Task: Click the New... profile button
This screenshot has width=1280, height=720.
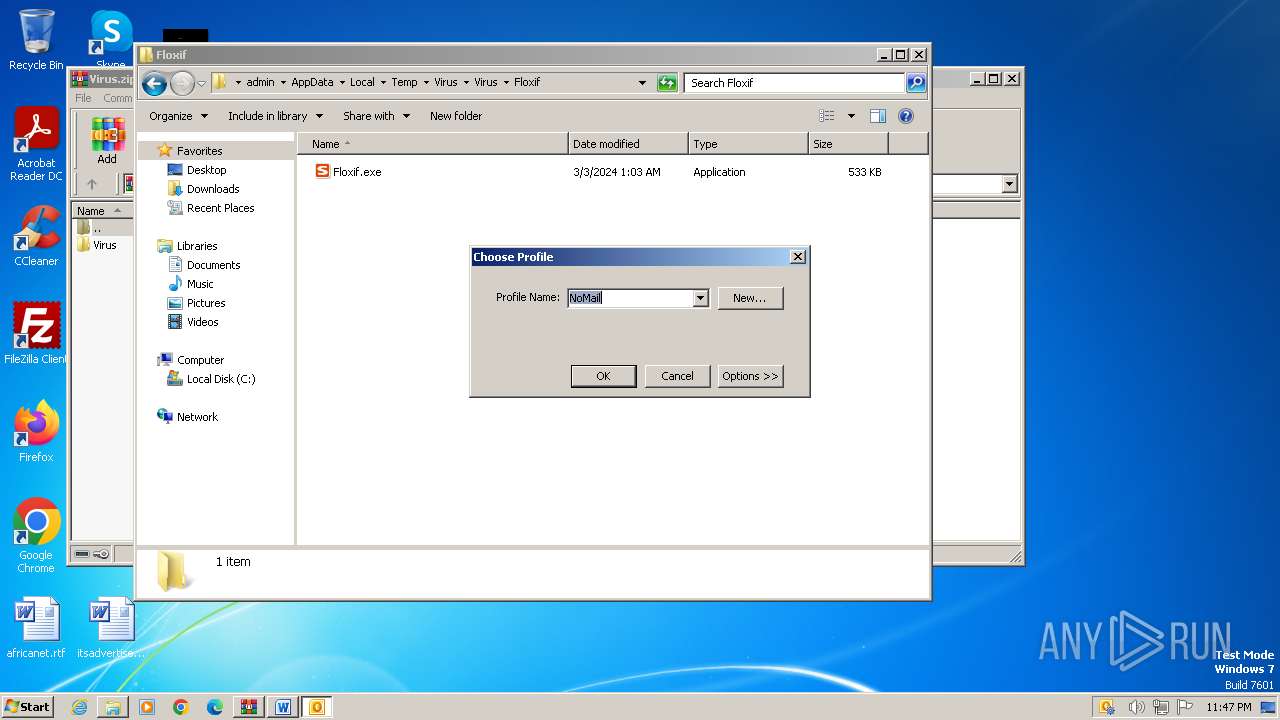Action: tap(750, 298)
